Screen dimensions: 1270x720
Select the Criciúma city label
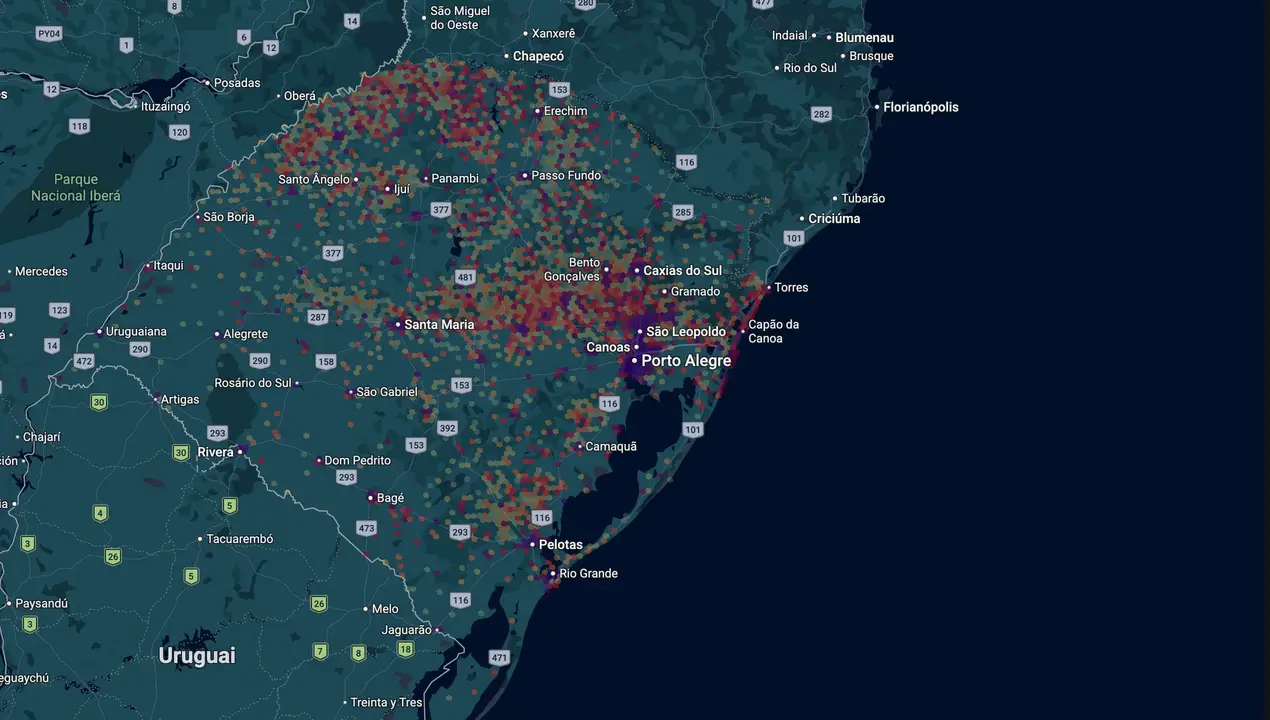pos(834,219)
